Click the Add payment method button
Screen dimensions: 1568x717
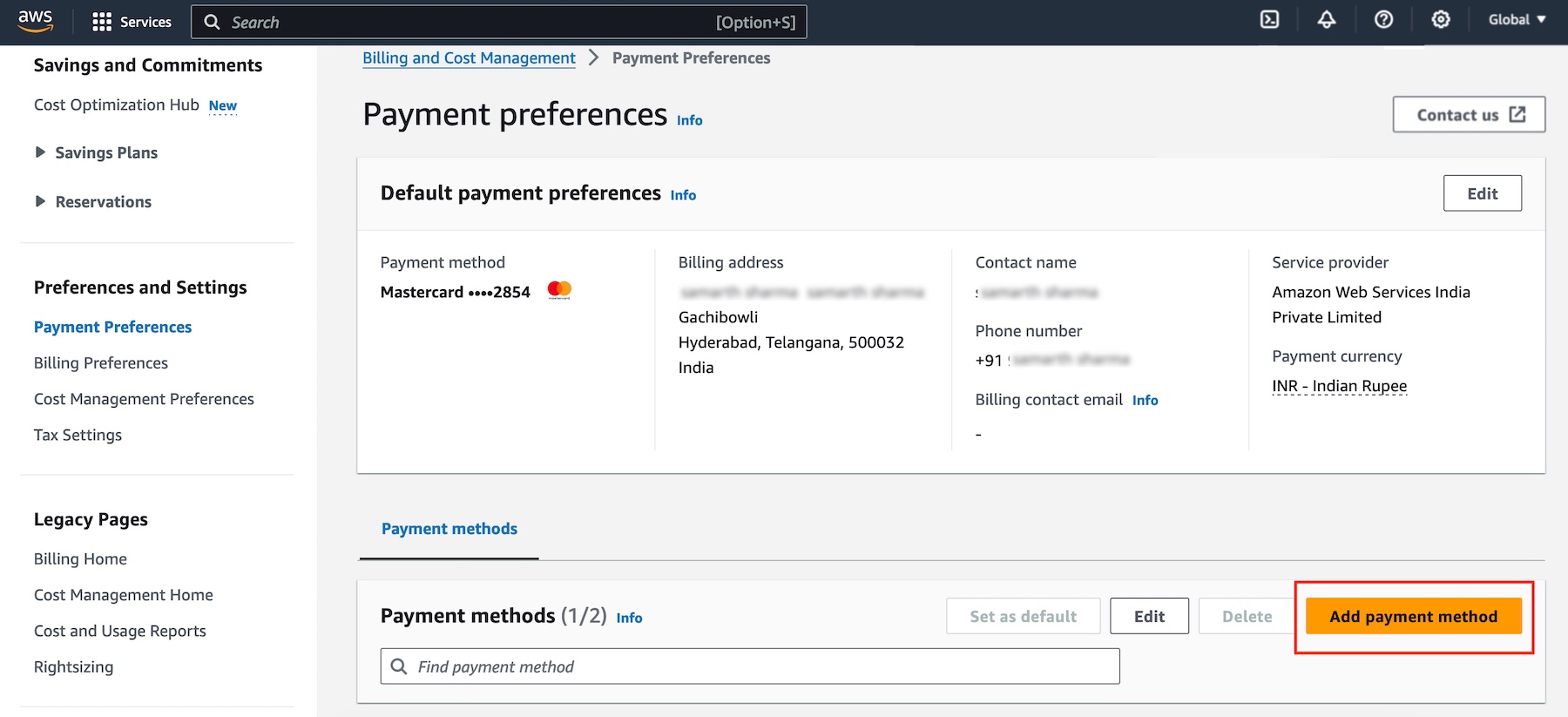[1413, 617]
